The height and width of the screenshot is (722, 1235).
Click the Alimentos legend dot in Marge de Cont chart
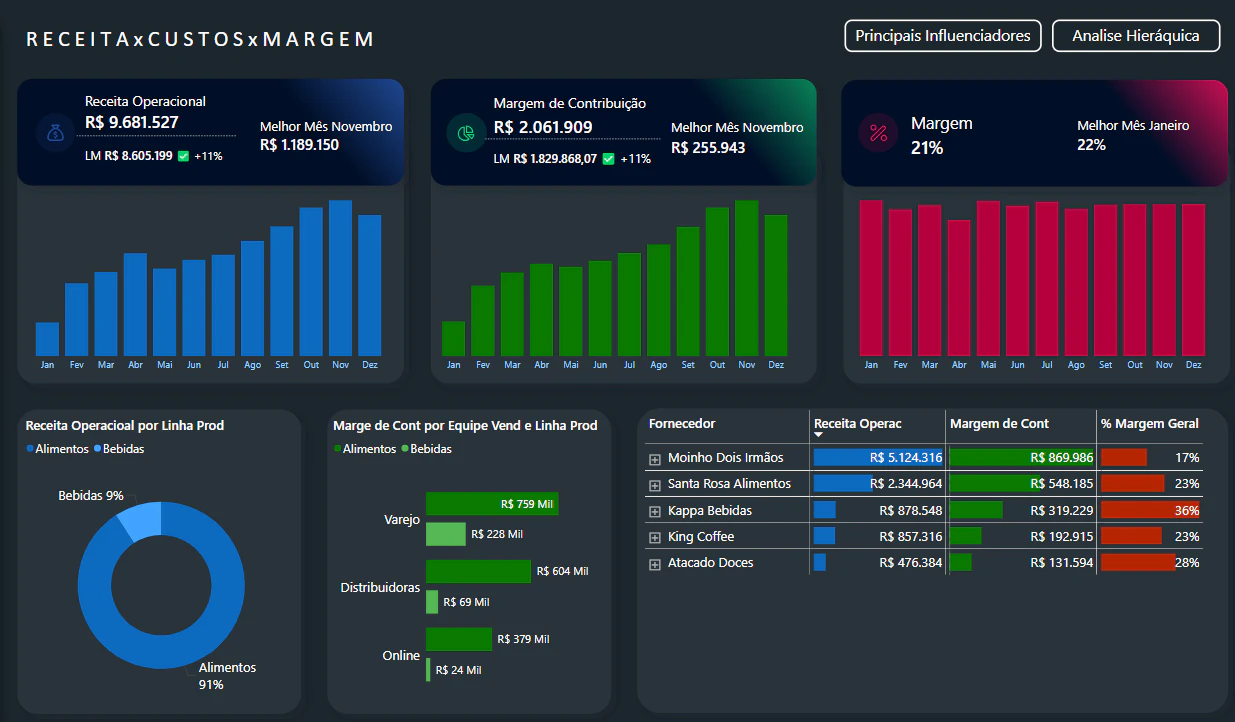pos(338,450)
